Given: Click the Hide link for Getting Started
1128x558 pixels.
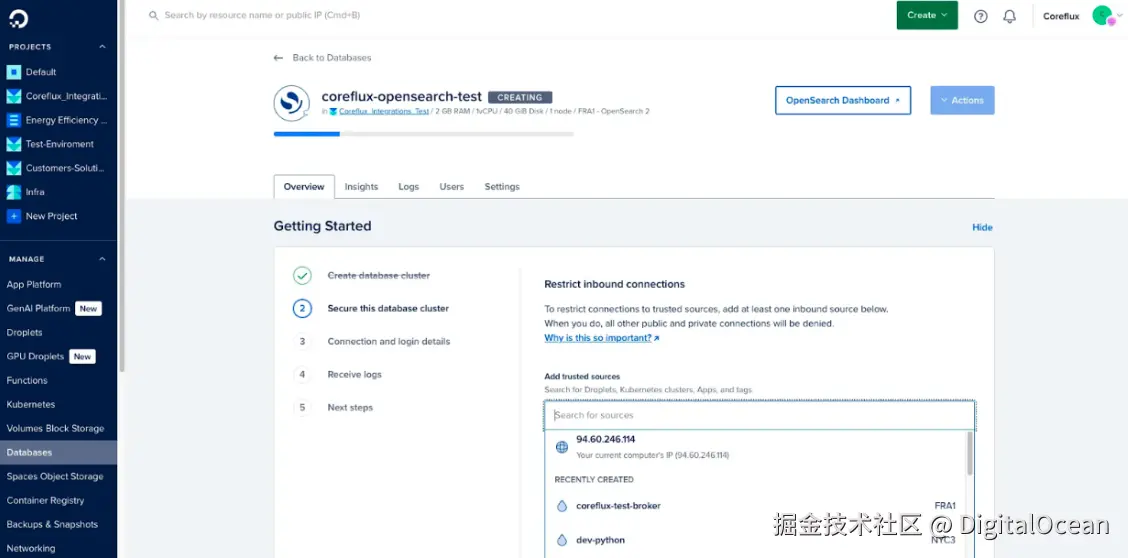Looking at the screenshot, I should (982, 227).
